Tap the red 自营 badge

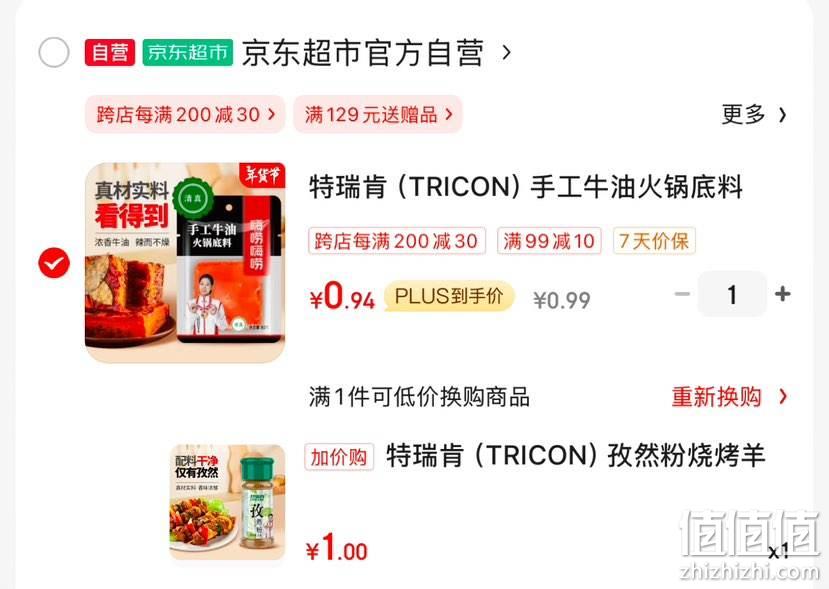110,52
